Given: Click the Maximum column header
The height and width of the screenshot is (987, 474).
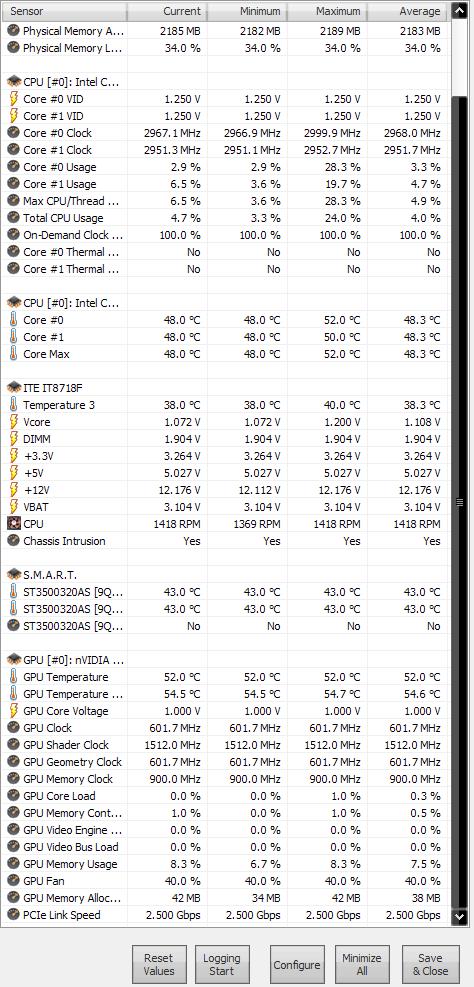Looking at the screenshot, I should 327,11.
